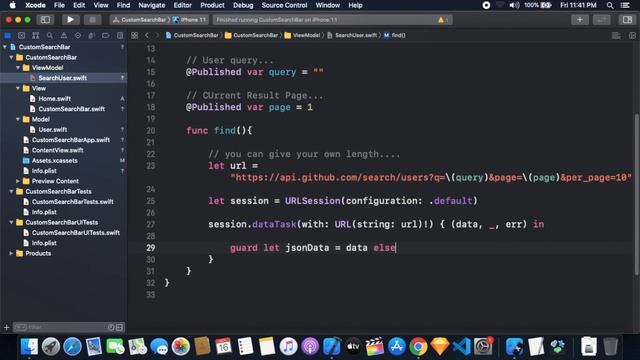
Task: Open the Project navigator folder icon
Action: point(7,36)
